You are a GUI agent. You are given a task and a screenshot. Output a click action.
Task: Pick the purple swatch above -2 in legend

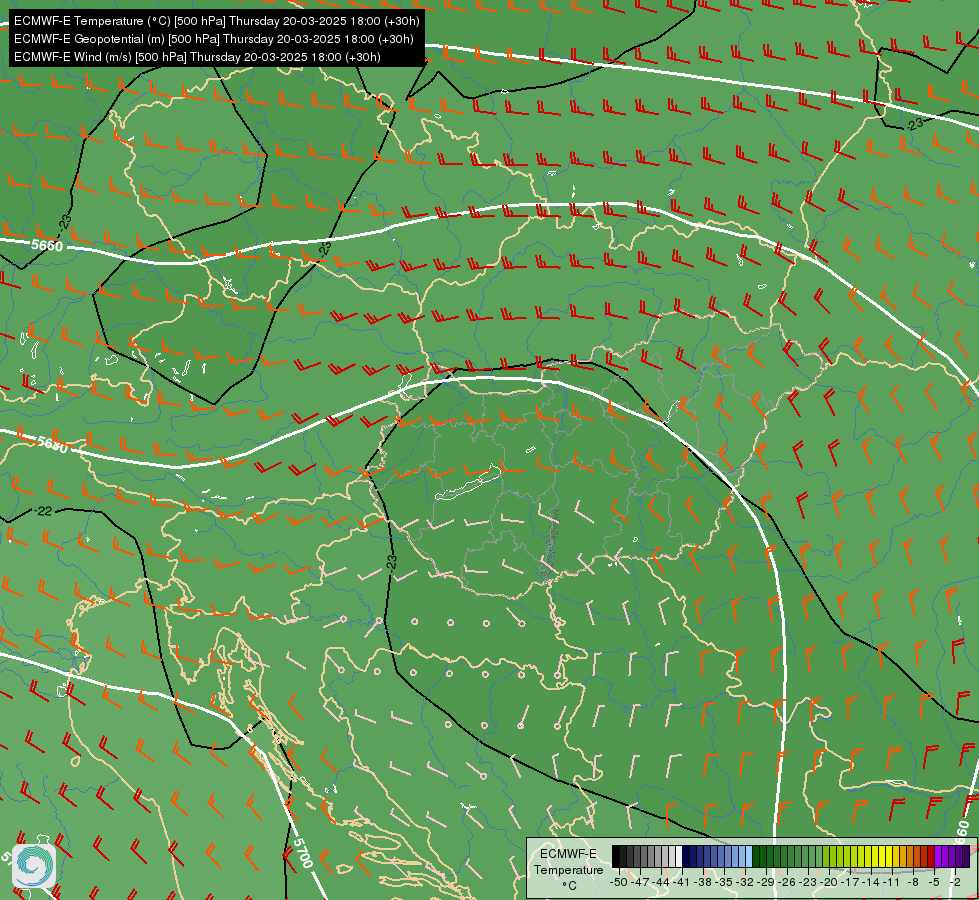coord(952,856)
